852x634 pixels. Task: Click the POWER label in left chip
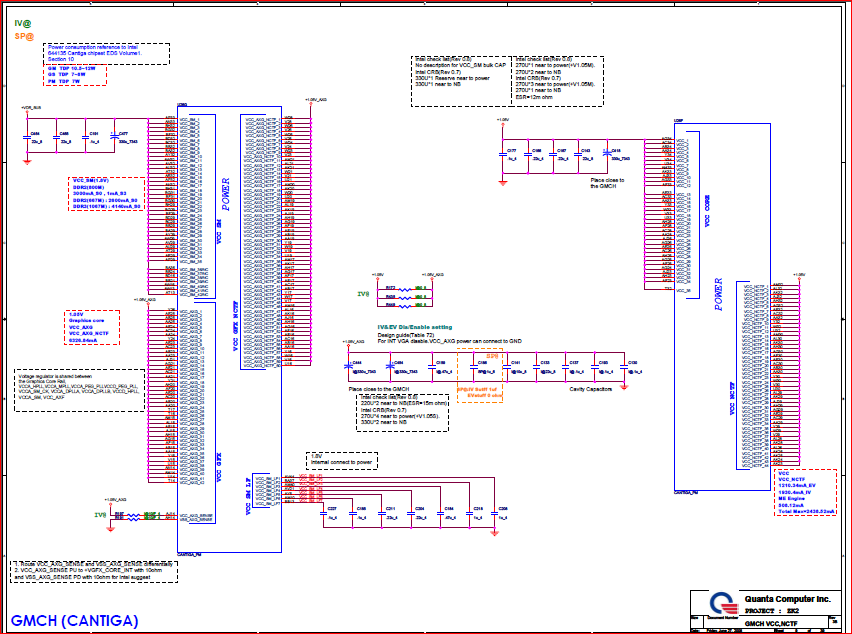point(225,194)
